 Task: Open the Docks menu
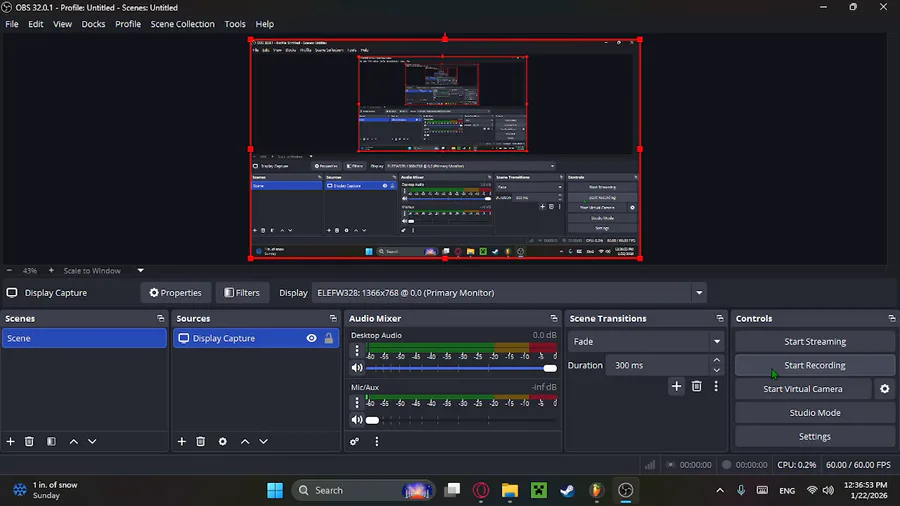93,24
